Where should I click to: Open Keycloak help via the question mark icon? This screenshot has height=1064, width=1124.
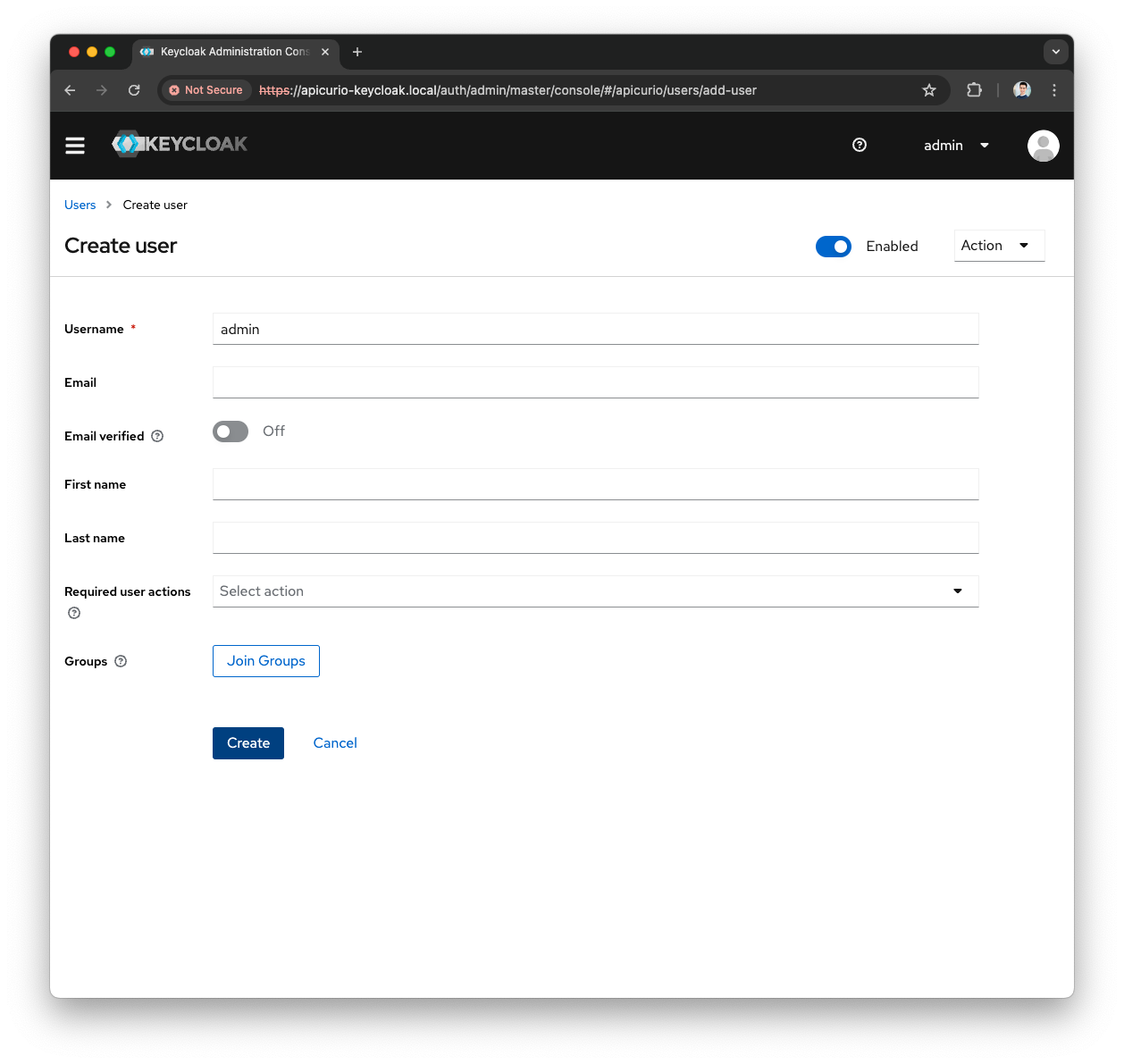pyautogui.click(x=860, y=145)
